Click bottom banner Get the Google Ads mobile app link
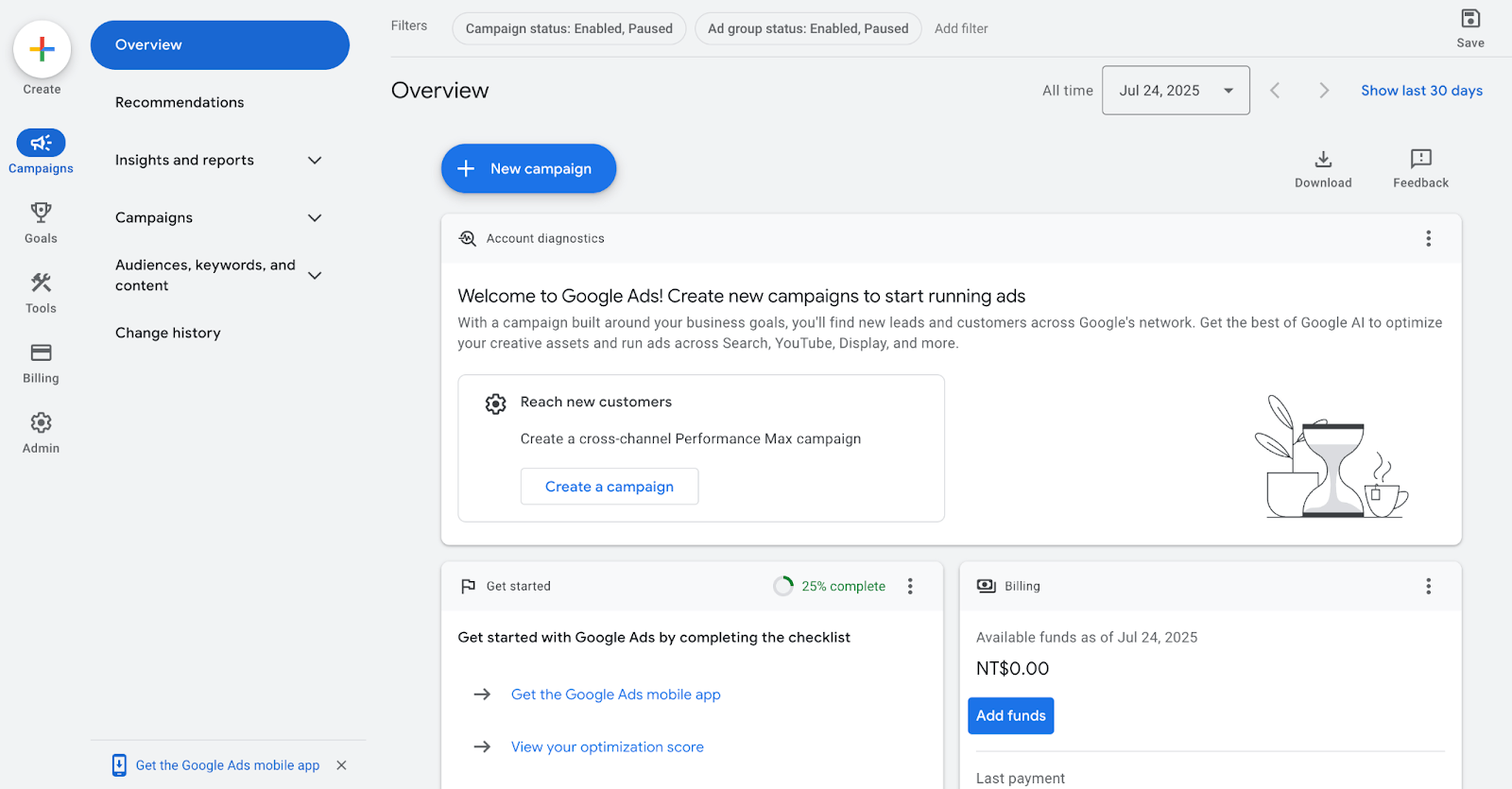 (x=228, y=765)
